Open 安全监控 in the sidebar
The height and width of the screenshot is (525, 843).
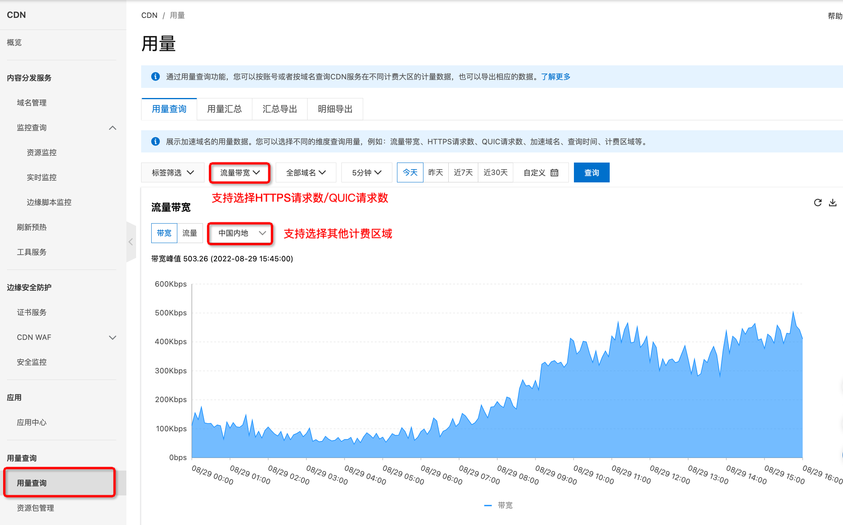click(31, 362)
